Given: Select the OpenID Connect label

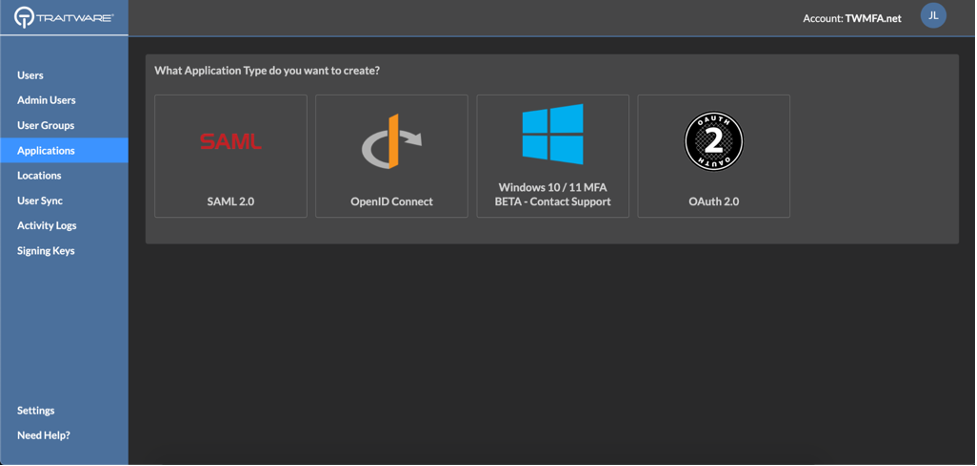Looking at the screenshot, I should [x=391, y=201].
